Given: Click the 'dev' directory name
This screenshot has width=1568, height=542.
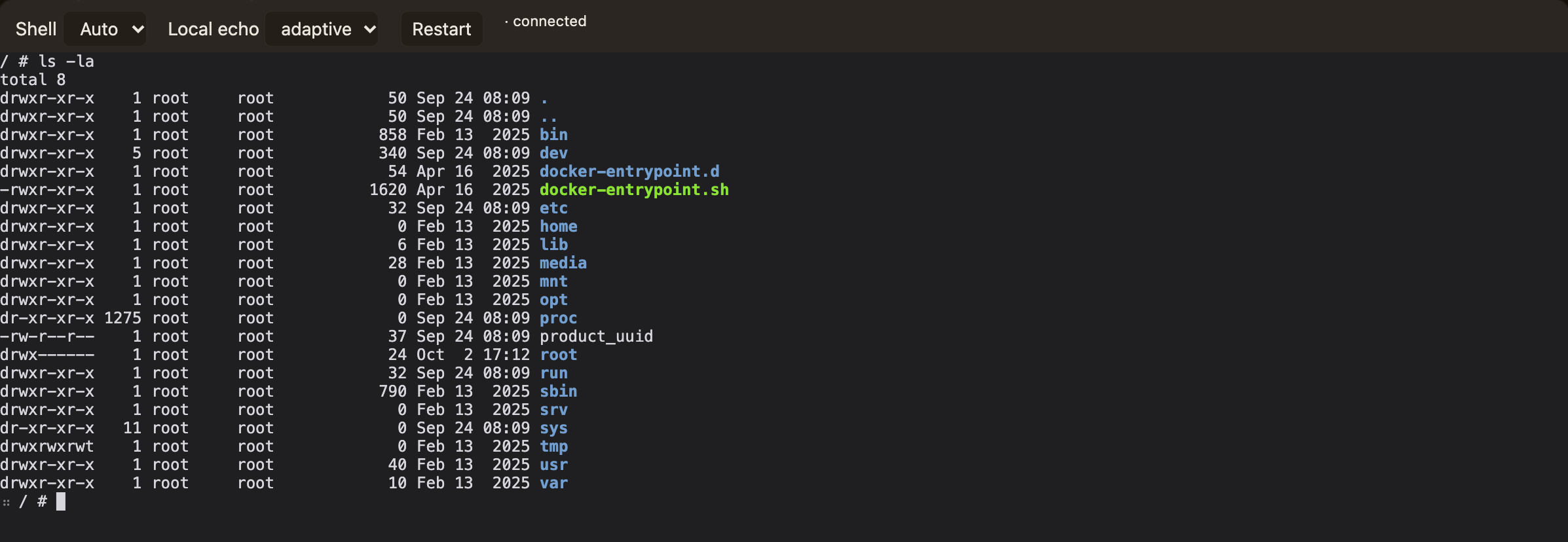Looking at the screenshot, I should point(553,153).
